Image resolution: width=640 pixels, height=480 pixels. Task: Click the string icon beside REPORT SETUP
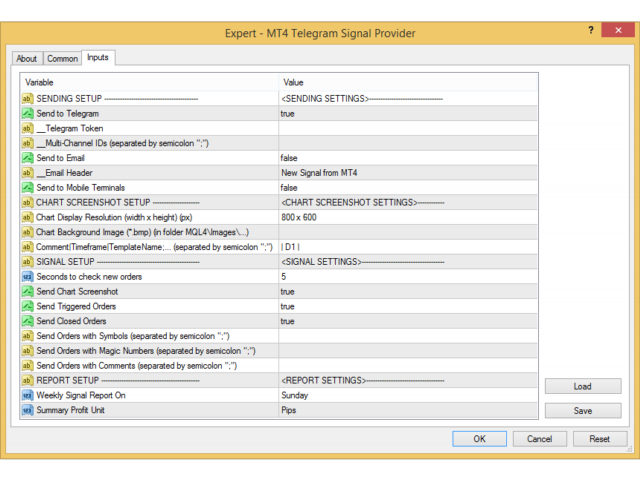click(x=27, y=380)
